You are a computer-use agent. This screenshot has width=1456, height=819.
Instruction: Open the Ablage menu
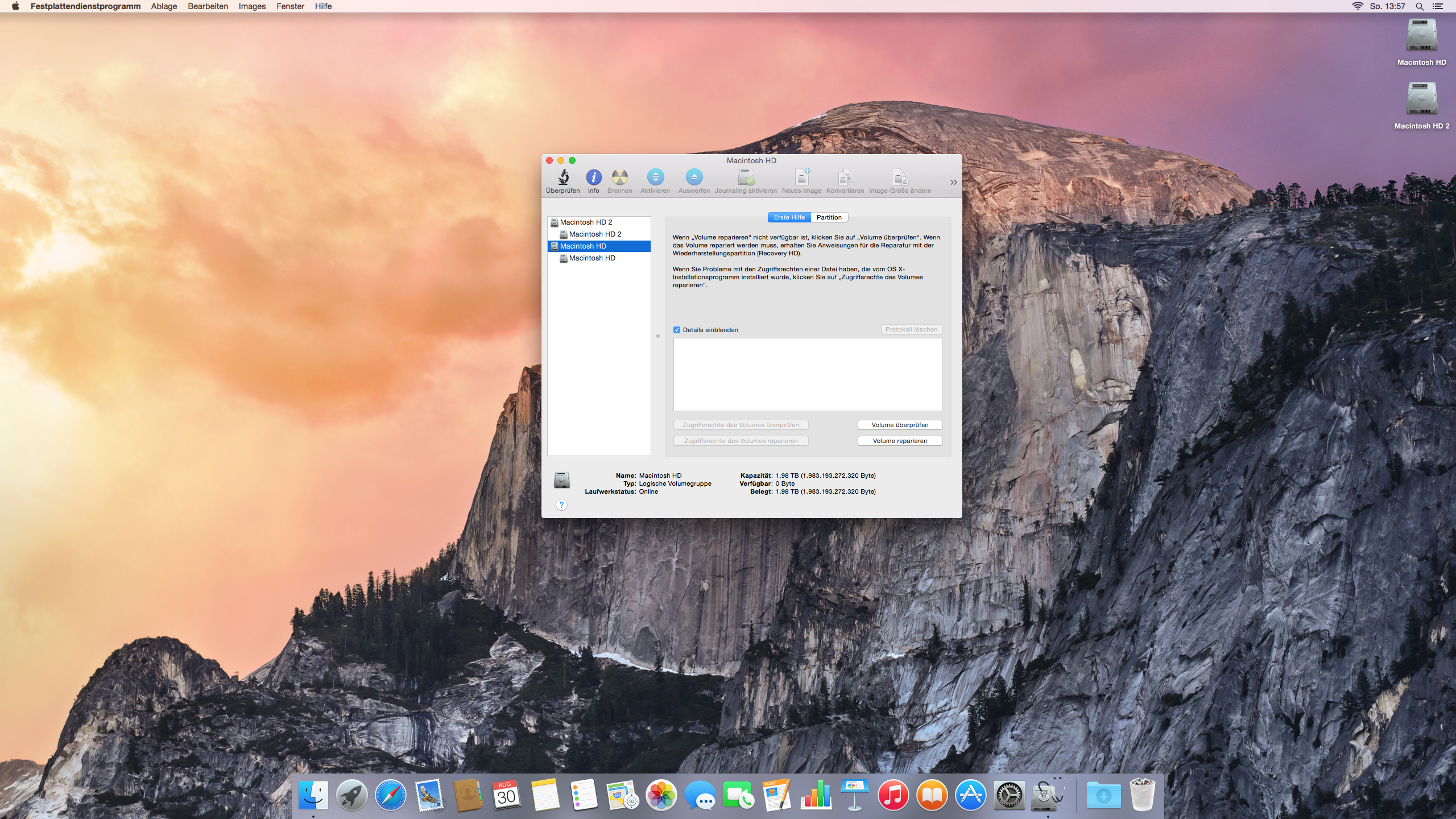pyautogui.click(x=164, y=6)
